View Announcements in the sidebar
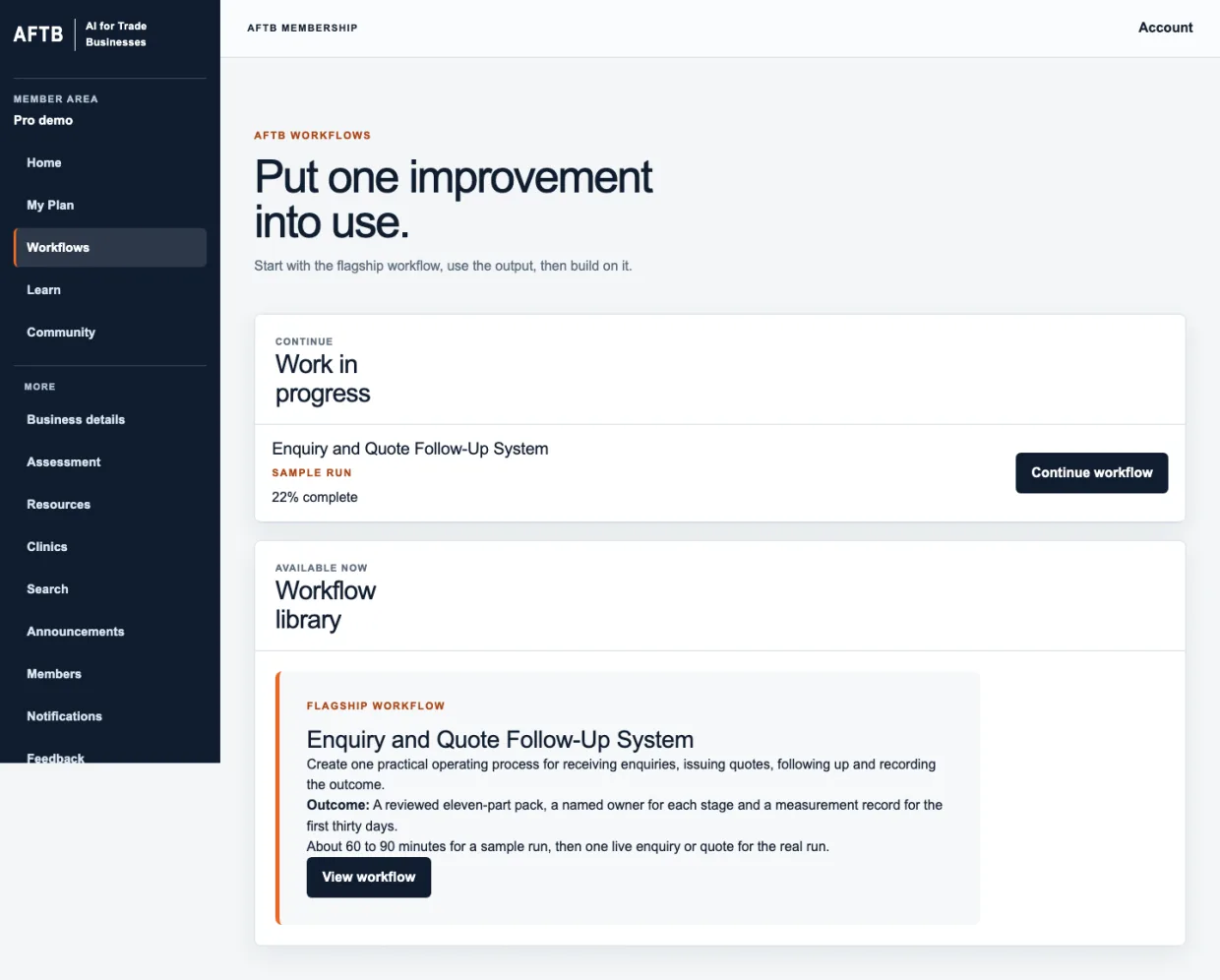Viewport: 1220px width, 980px height. pos(110,632)
